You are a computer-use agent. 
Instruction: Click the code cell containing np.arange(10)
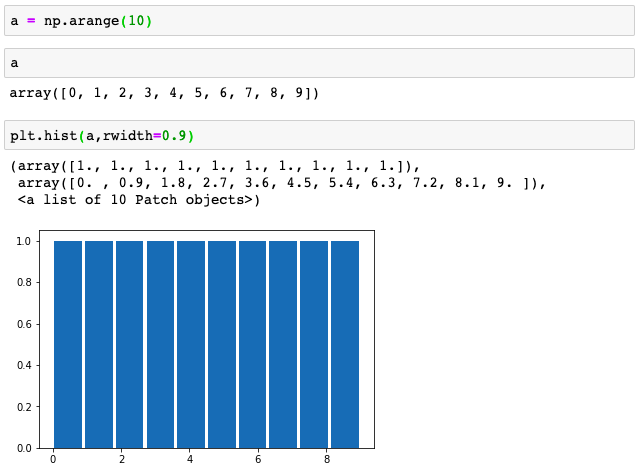click(x=319, y=21)
